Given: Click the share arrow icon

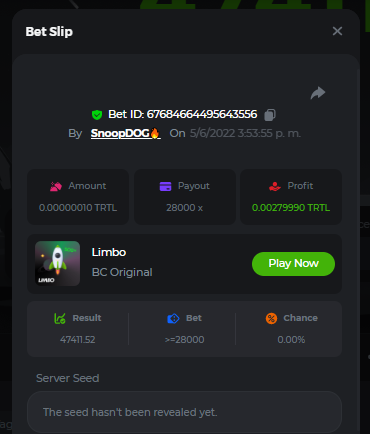Looking at the screenshot, I should point(318,93).
